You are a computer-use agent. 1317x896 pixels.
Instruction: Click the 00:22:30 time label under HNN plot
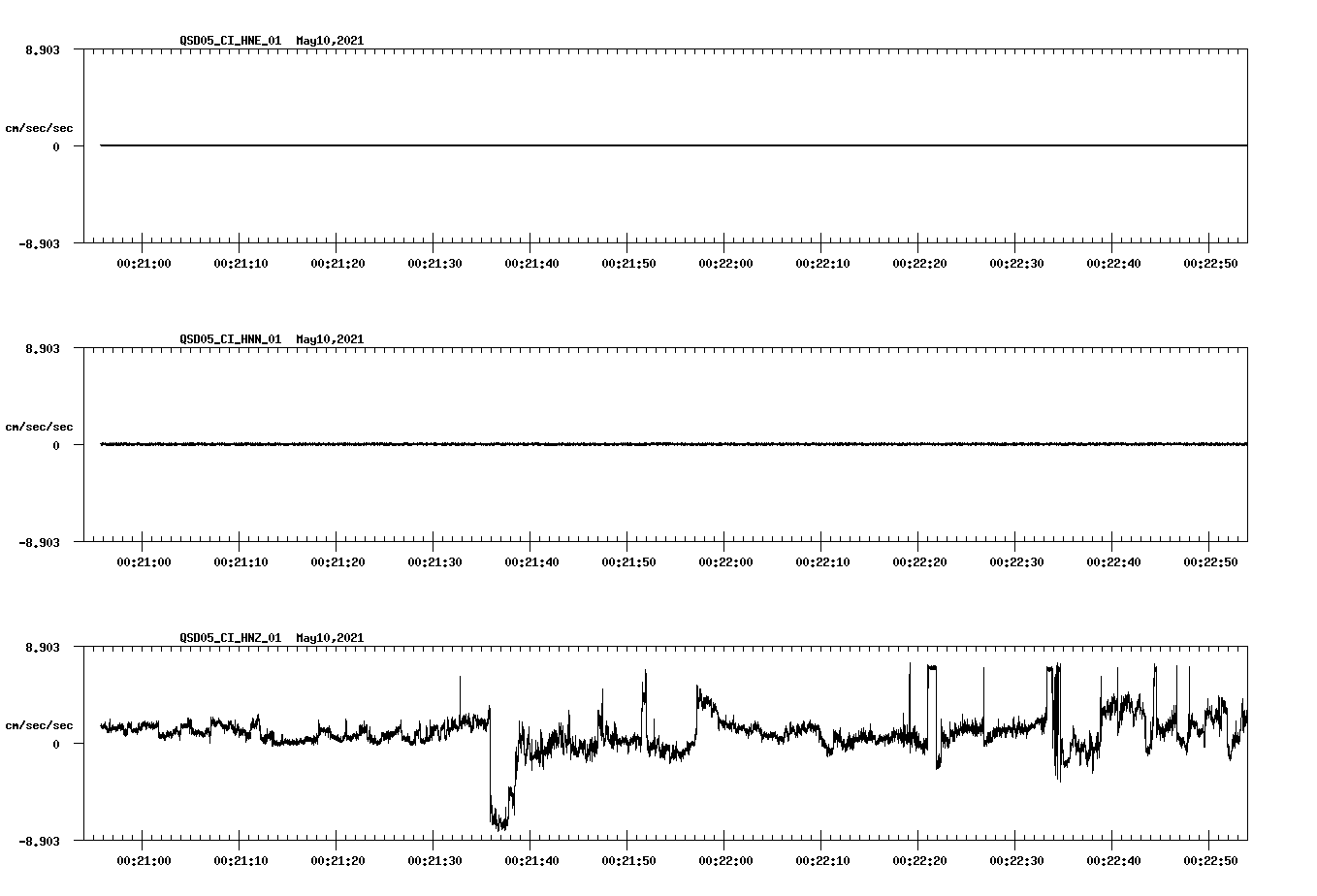pyautogui.click(x=1016, y=562)
